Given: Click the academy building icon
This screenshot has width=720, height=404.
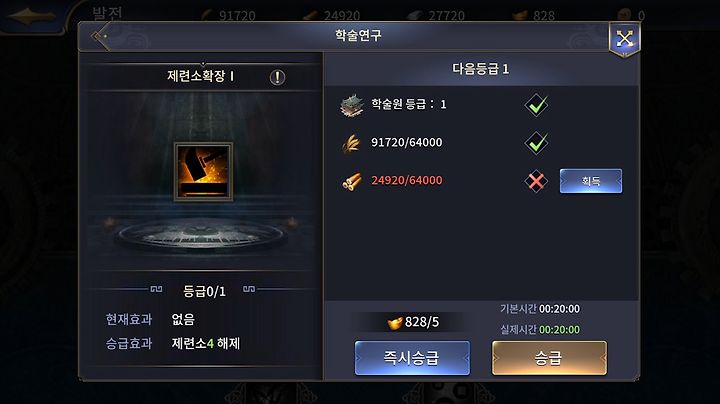Looking at the screenshot, I should coord(352,105).
